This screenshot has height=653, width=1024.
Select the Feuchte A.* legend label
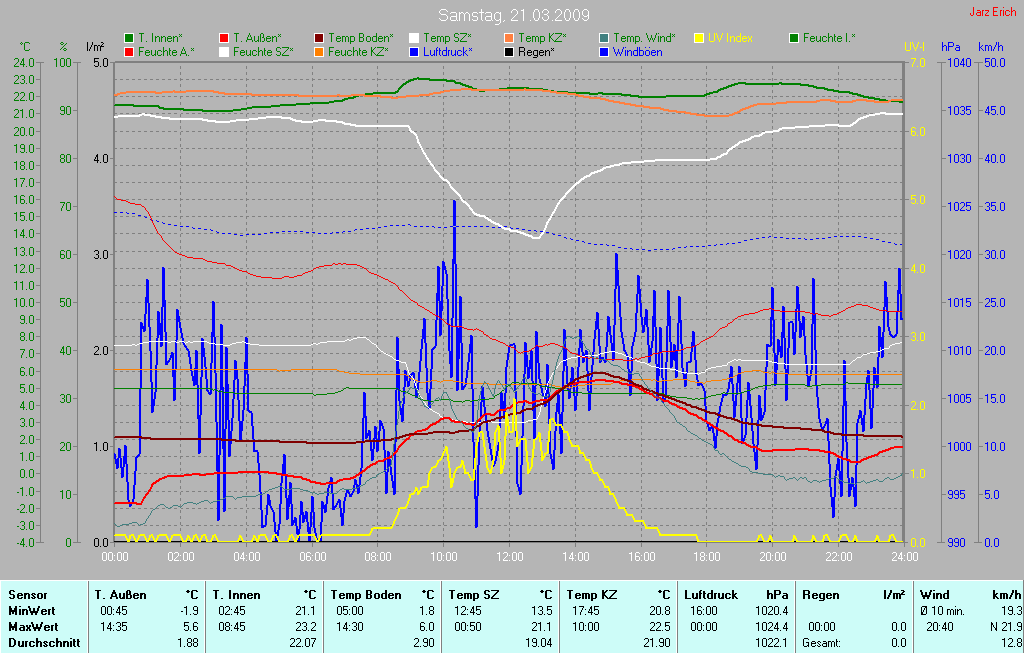click(167, 52)
